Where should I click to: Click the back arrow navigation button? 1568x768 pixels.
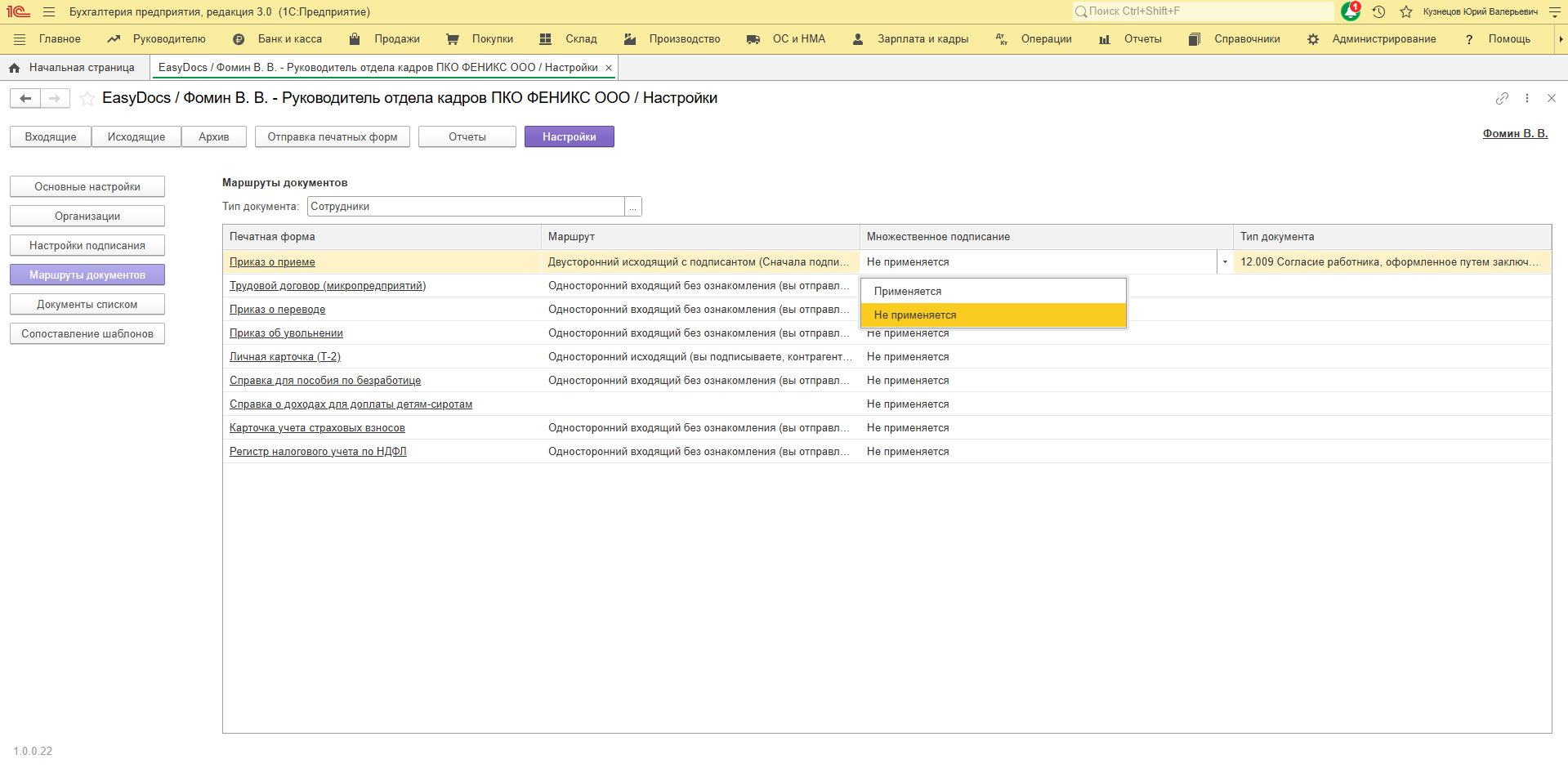pos(25,99)
